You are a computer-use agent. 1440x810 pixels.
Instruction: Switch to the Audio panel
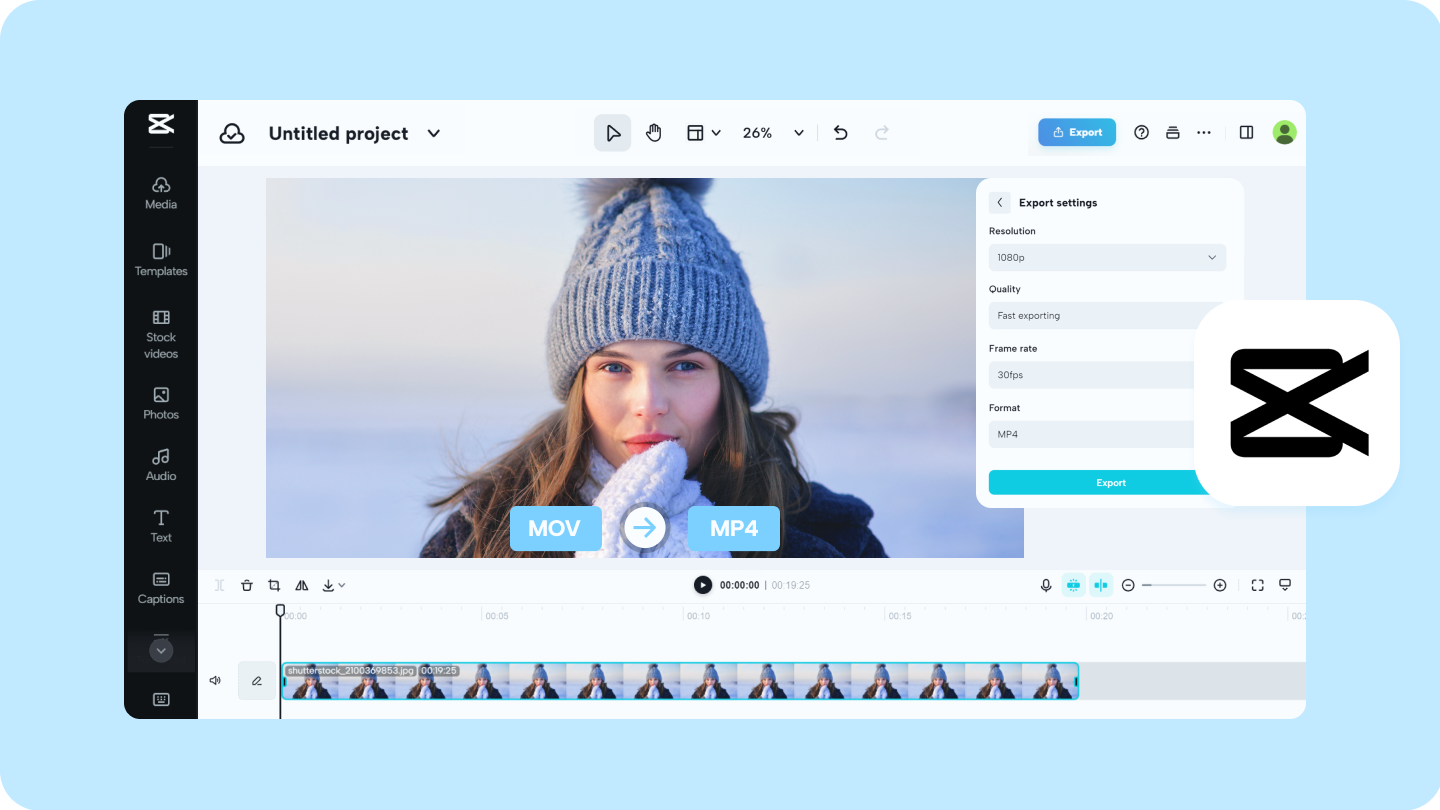pyautogui.click(x=160, y=464)
